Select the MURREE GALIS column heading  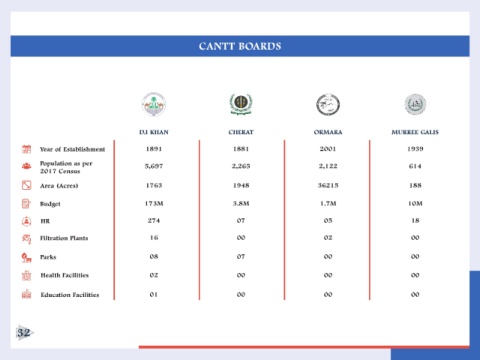[415, 132]
